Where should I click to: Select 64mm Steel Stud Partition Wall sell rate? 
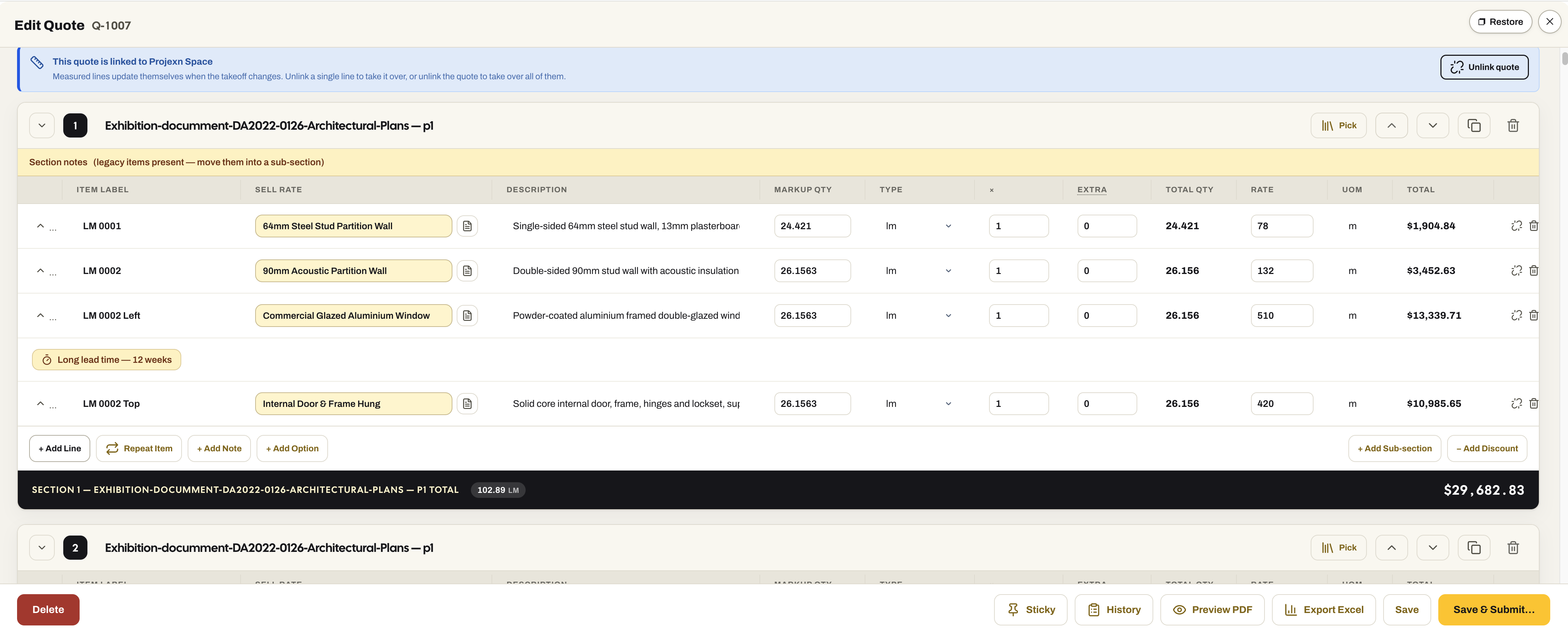(x=353, y=226)
